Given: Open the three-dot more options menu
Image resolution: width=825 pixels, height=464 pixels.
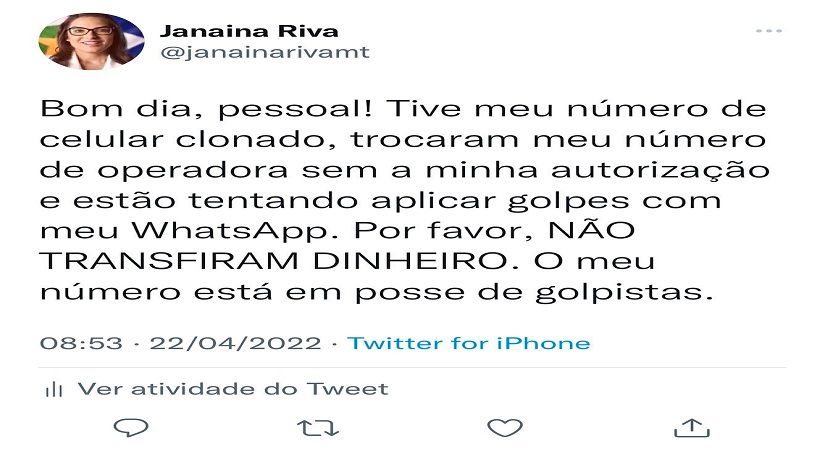Looking at the screenshot, I should (769, 31).
